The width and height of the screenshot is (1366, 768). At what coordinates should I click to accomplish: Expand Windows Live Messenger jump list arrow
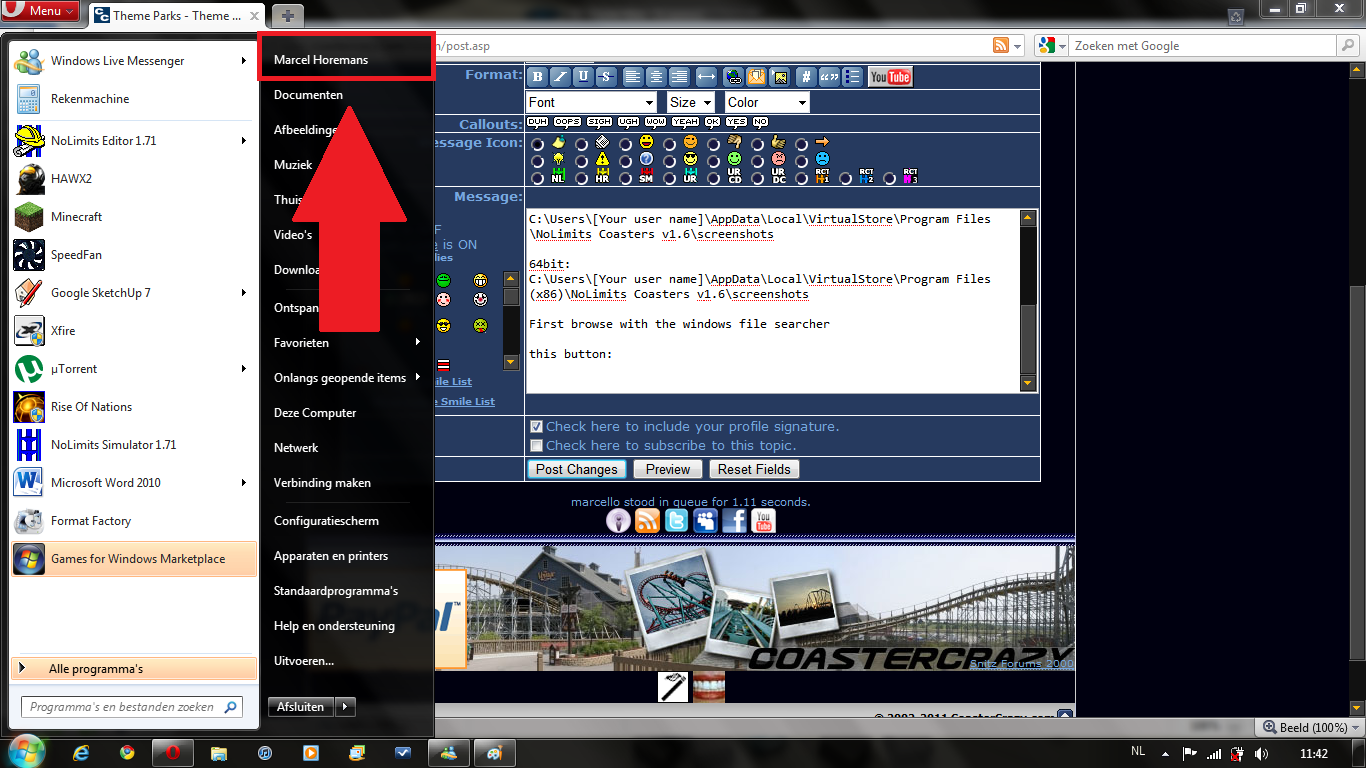[244, 61]
